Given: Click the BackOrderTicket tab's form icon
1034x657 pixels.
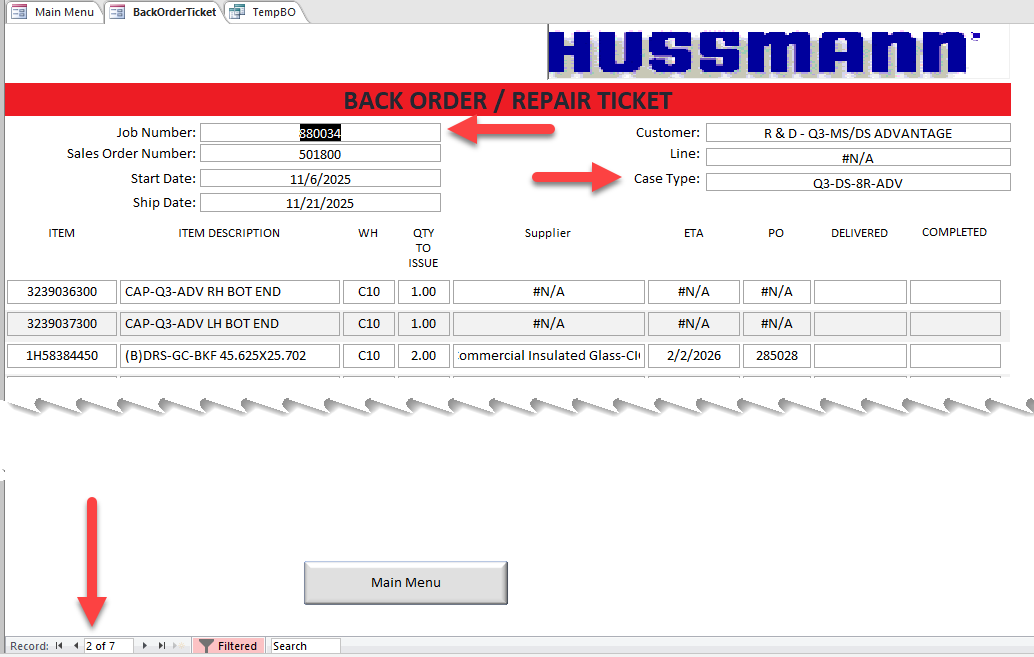Looking at the screenshot, I should (x=117, y=12).
